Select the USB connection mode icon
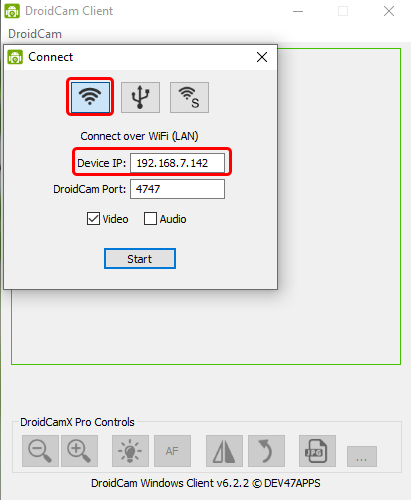The width and height of the screenshot is (411, 500). [140, 97]
